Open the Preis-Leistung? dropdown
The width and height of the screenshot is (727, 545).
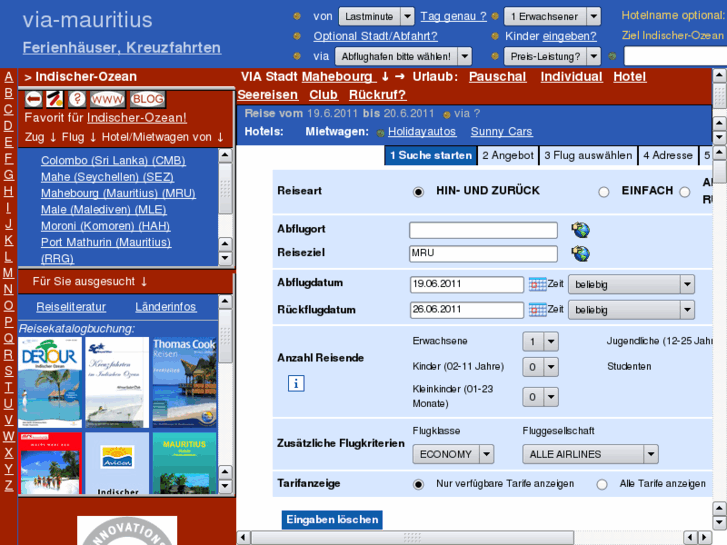(552, 57)
